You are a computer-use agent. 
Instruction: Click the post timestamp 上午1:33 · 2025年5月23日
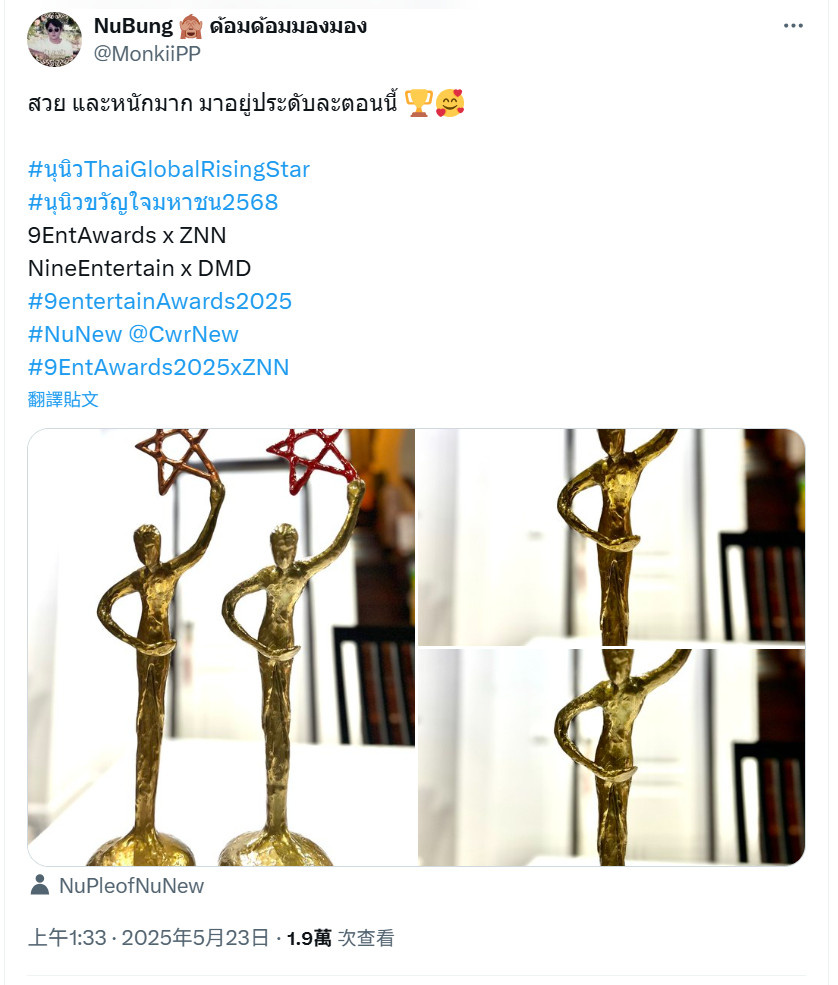click(149, 938)
